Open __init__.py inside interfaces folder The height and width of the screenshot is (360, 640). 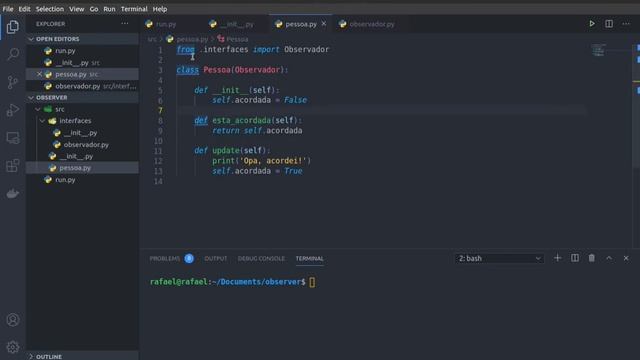click(x=82, y=133)
